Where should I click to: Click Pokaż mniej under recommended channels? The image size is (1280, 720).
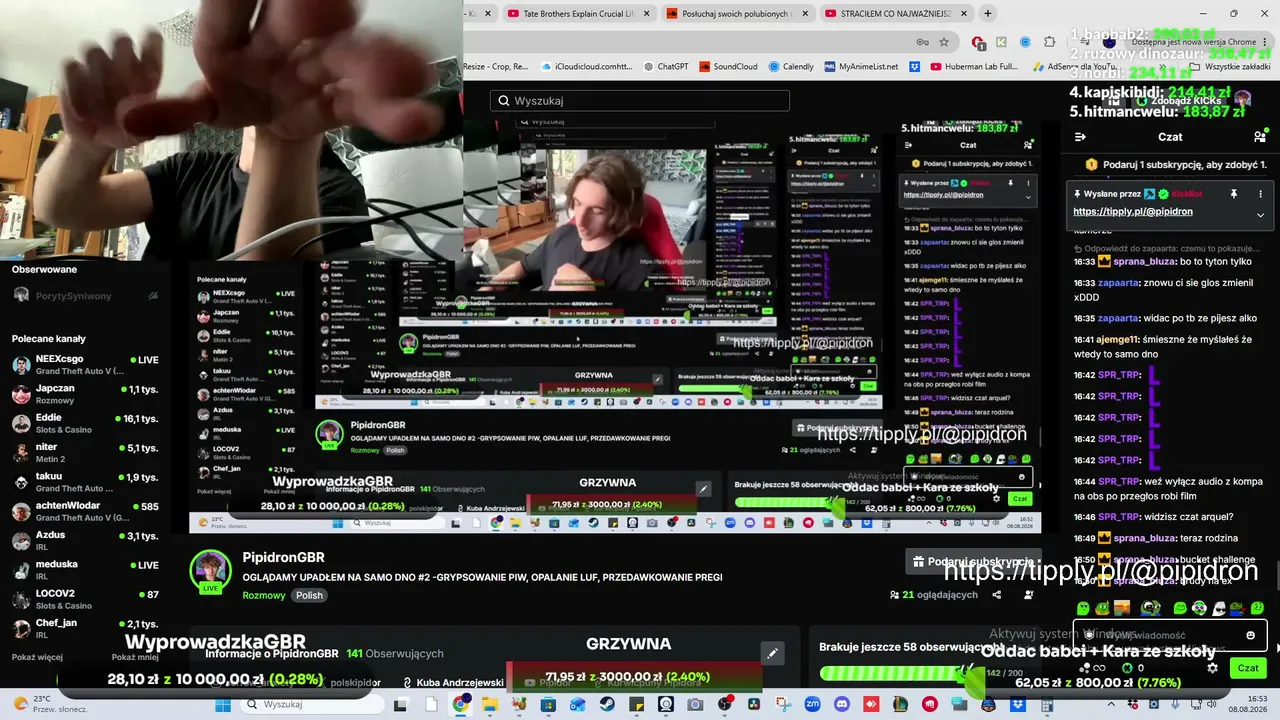pyautogui.click(x=135, y=657)
